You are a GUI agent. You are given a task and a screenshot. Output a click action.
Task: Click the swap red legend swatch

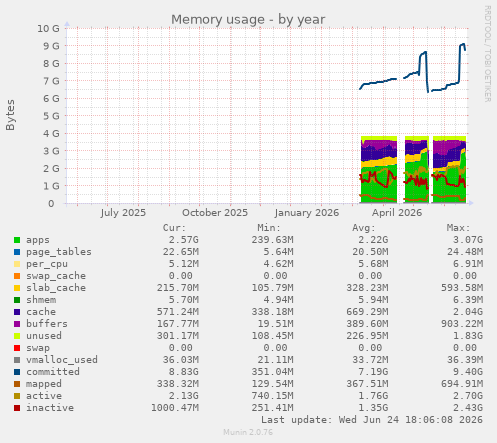pyautogui.click(x=17, y=348)
